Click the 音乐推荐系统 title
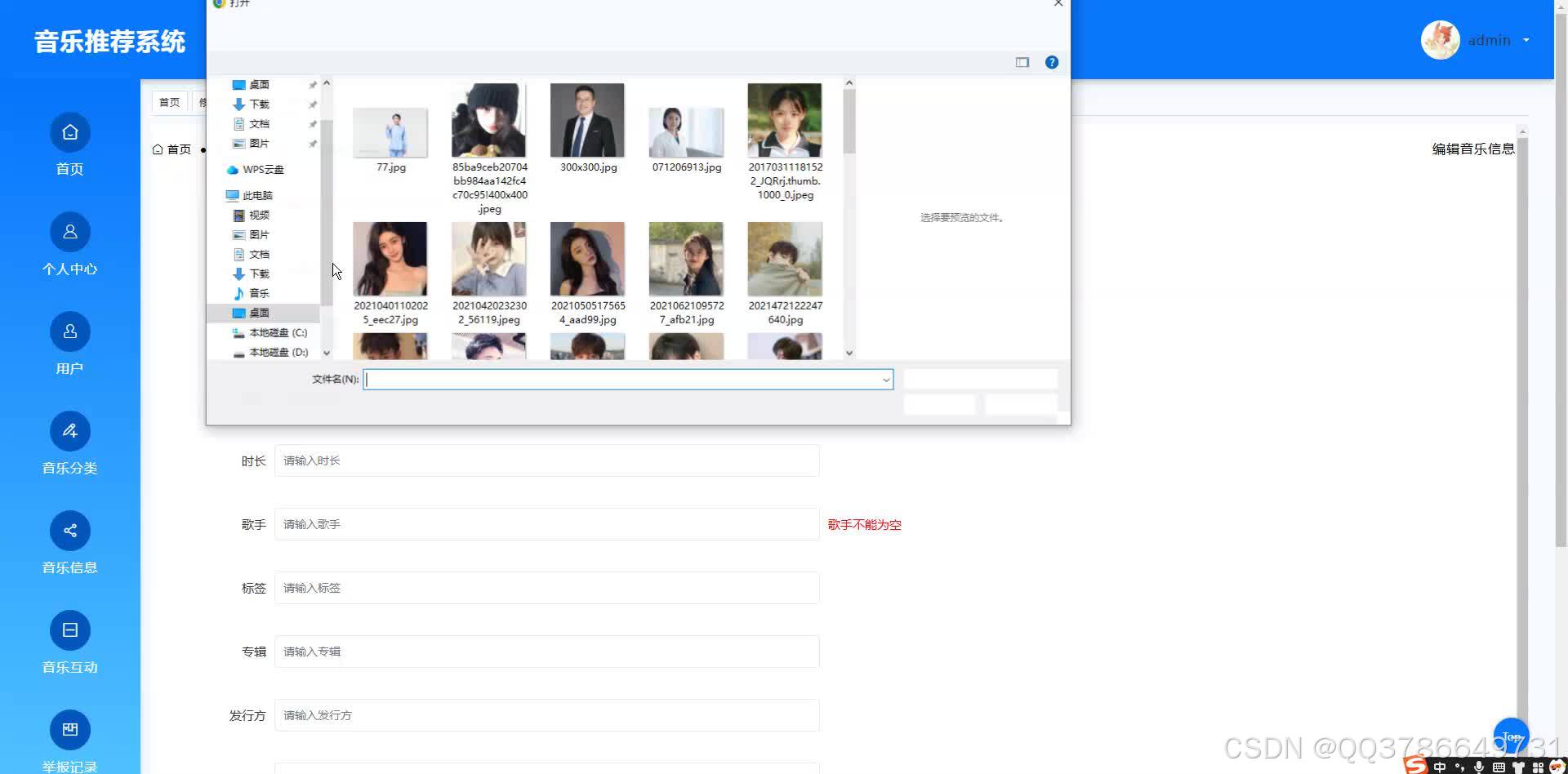Viewport: 1568px width, 774px height. click(x=110, y=42)
